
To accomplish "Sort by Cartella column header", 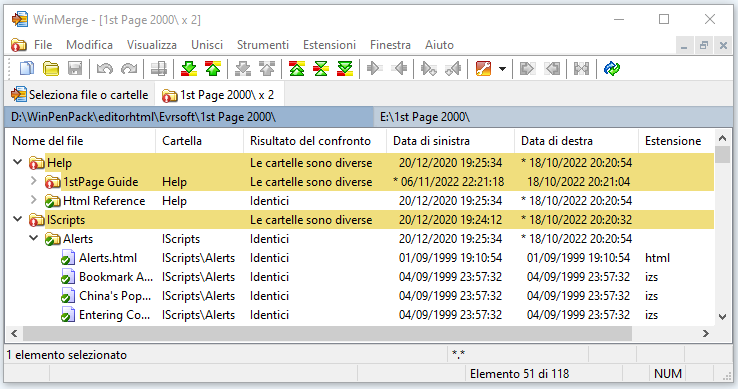I will coord(199,141).
